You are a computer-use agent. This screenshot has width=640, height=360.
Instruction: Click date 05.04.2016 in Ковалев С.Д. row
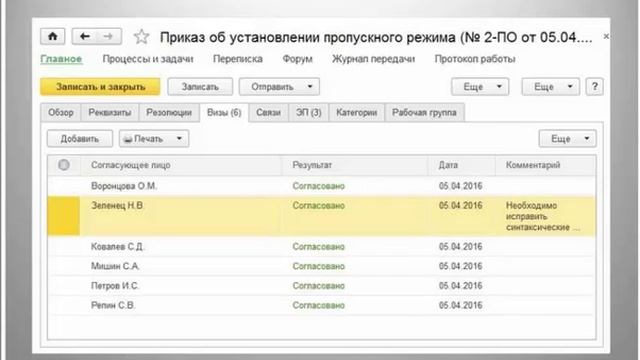(460, 247)
